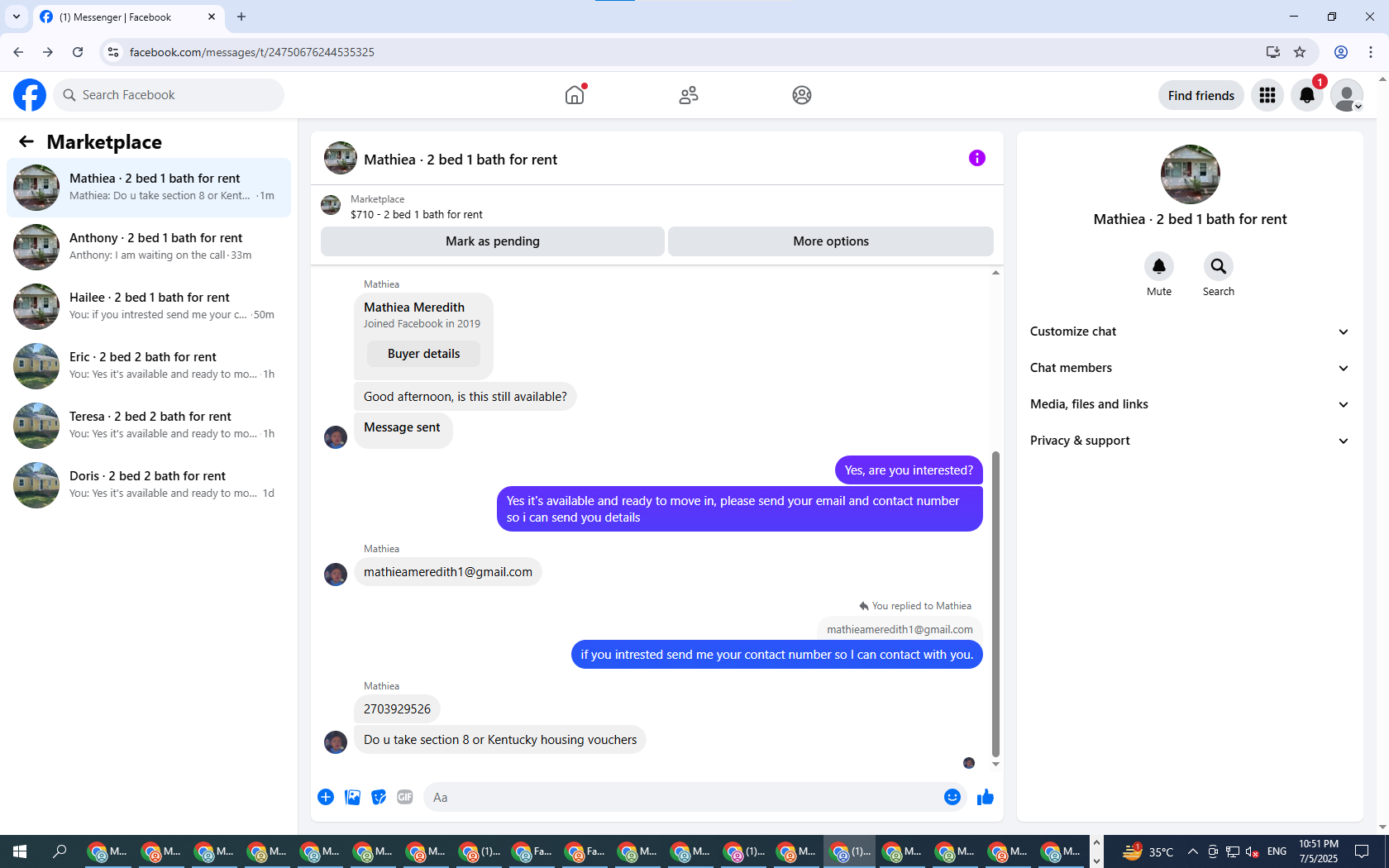This screenshot has width=1389, height=868.
Task: Open the new tab plus button
Action: (x=241, y=17)
